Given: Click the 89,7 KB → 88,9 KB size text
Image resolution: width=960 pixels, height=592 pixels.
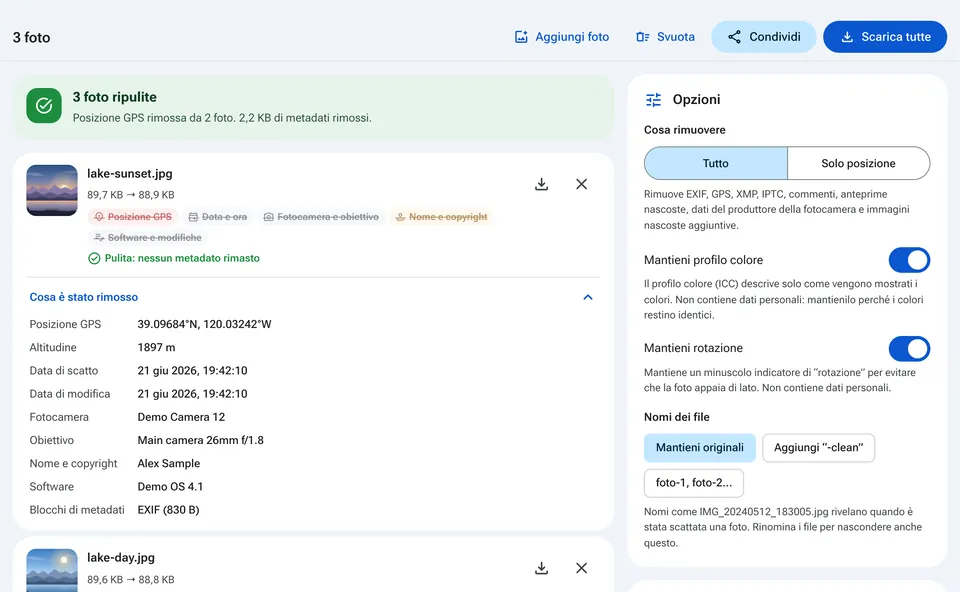Looking at the screenshot, I should (x=131, y=195).
